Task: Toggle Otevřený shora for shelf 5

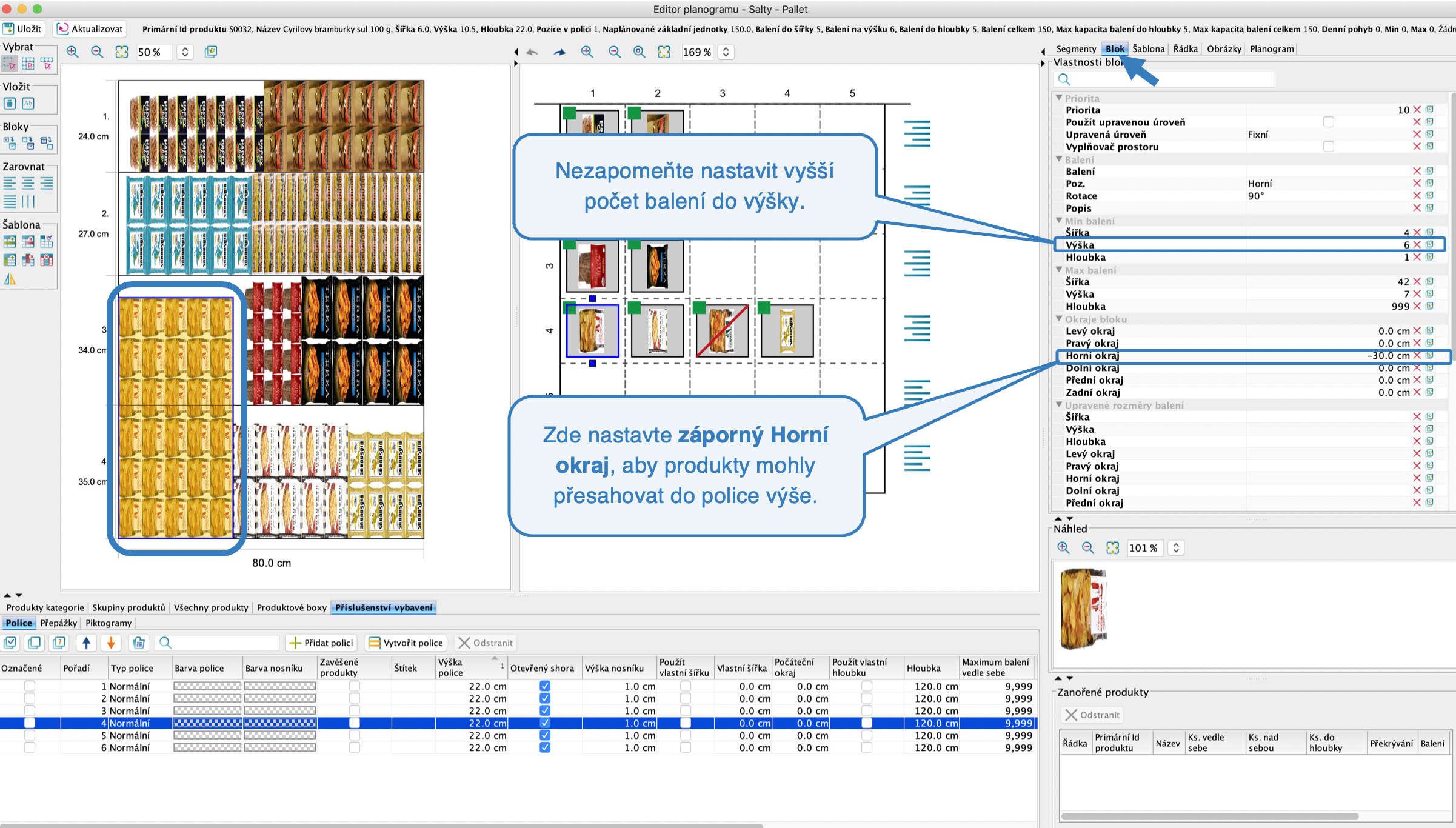Action: coord(545,735)
